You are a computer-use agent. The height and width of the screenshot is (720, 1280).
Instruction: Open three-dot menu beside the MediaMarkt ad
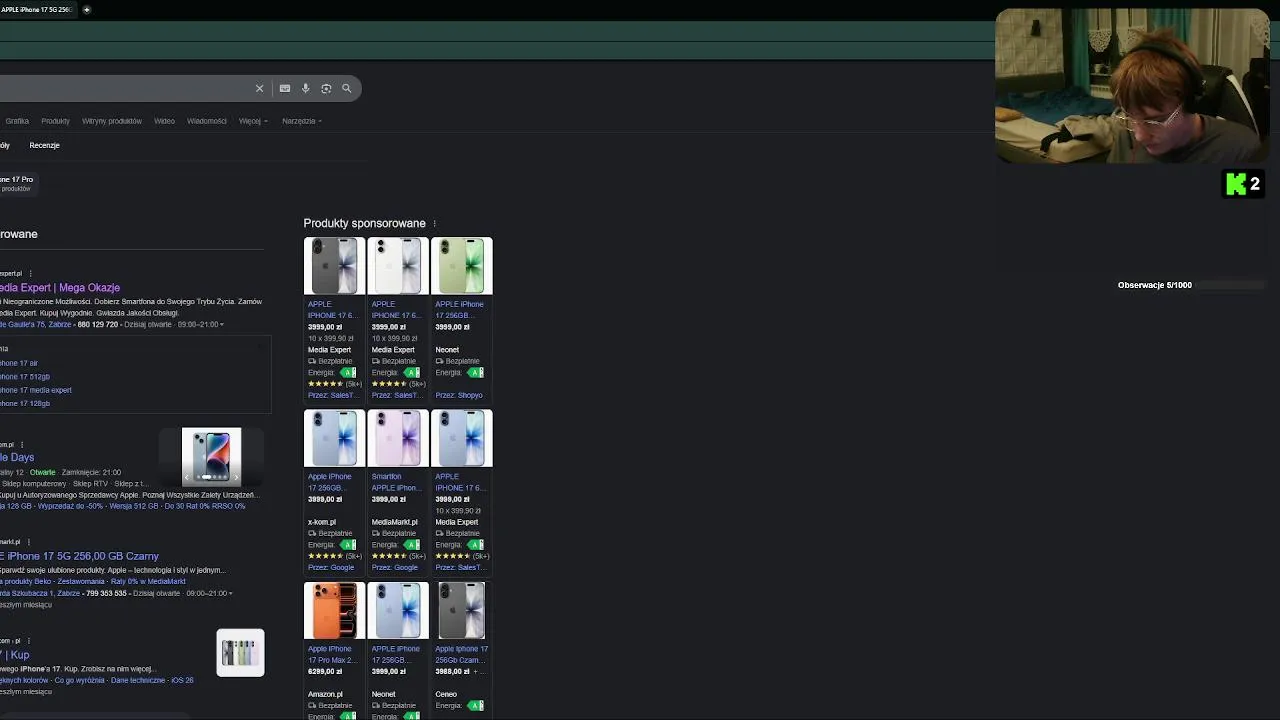point(28,542)
